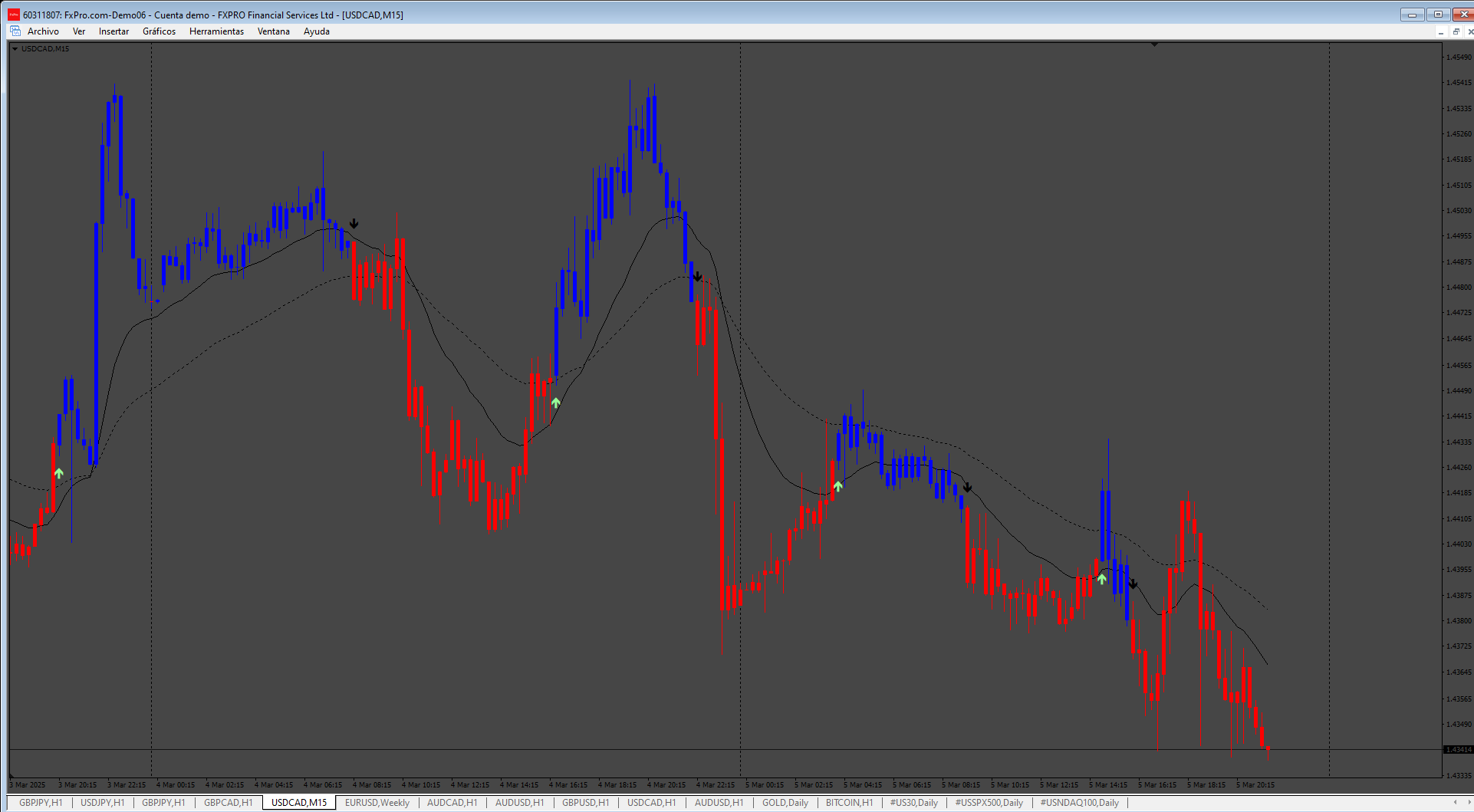Select the active USDCAD,M15 chart tab

(299, 803)
